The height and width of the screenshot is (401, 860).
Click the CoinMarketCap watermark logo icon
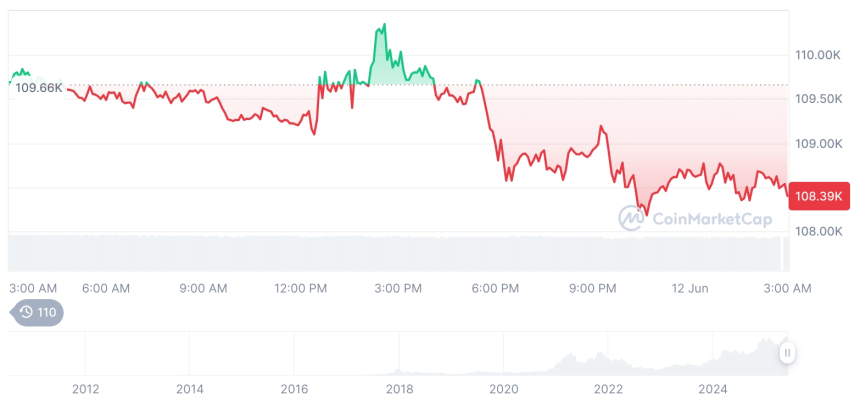[631, 218]
